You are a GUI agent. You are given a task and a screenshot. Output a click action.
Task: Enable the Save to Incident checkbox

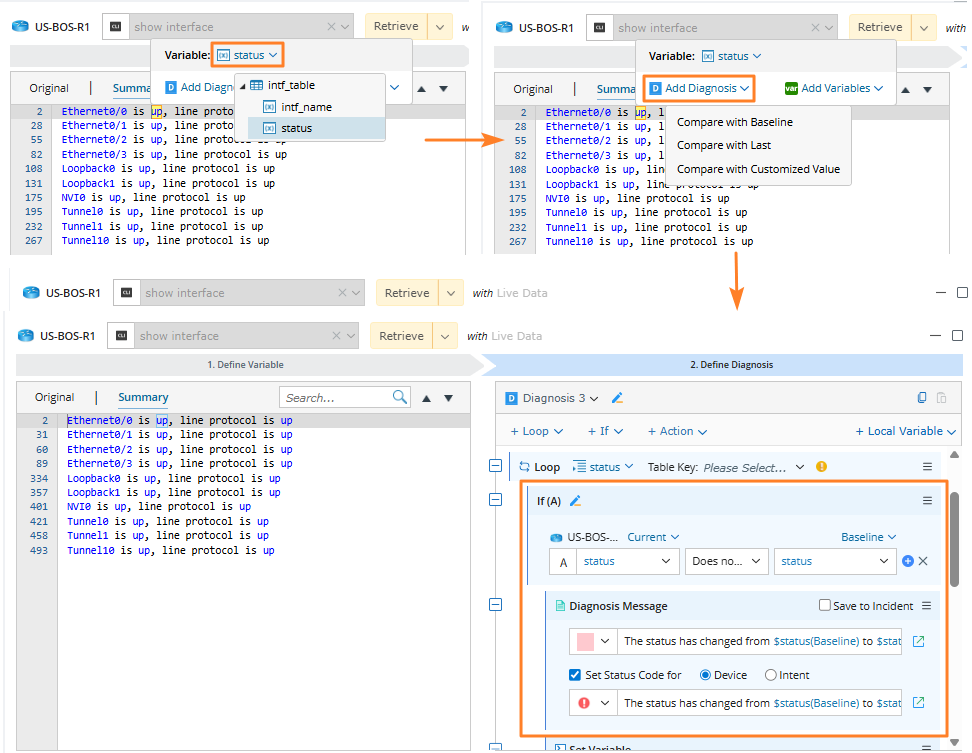pos(825,605)
